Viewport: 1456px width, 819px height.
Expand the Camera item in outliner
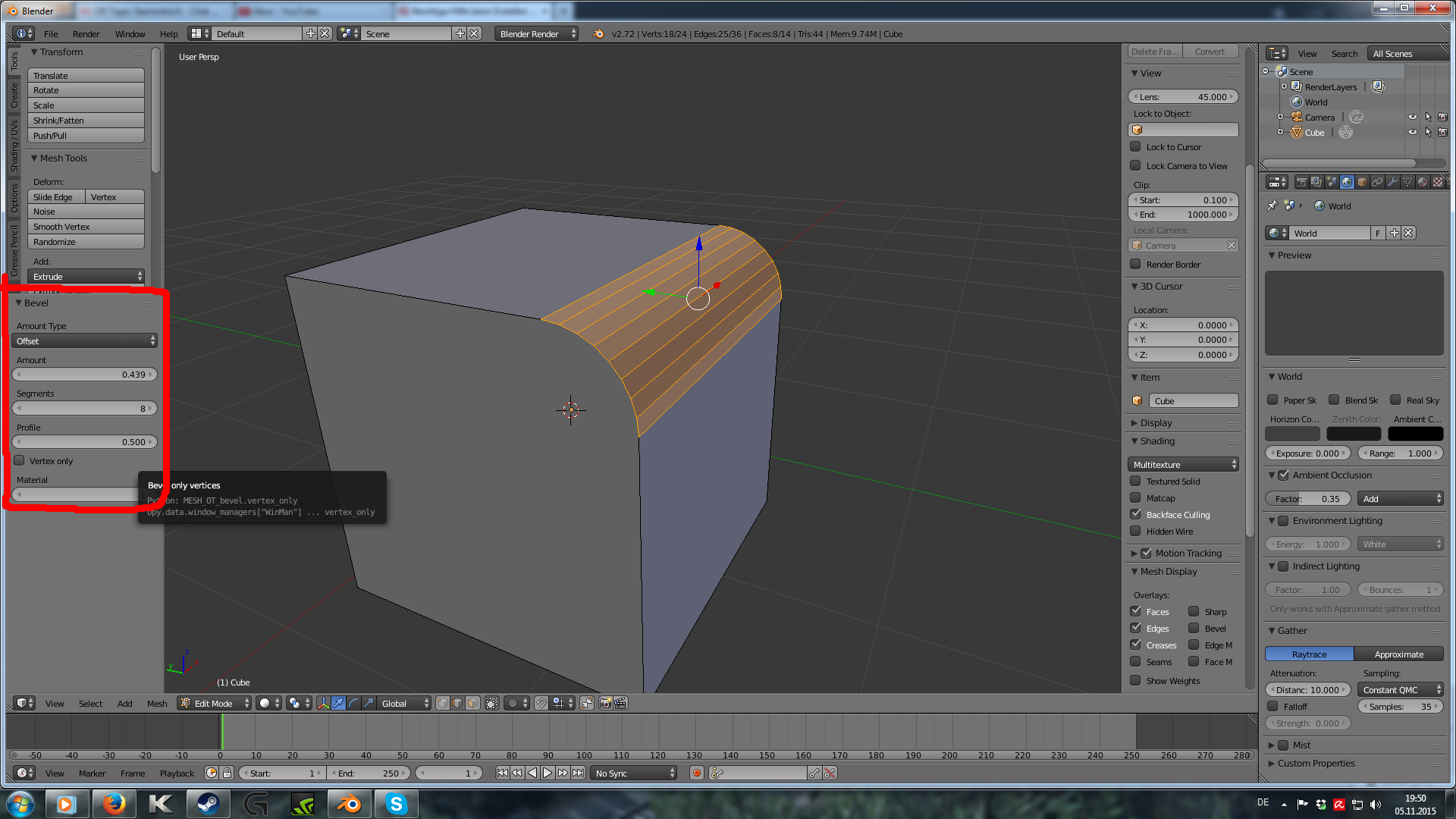(x=1281, y=118)
